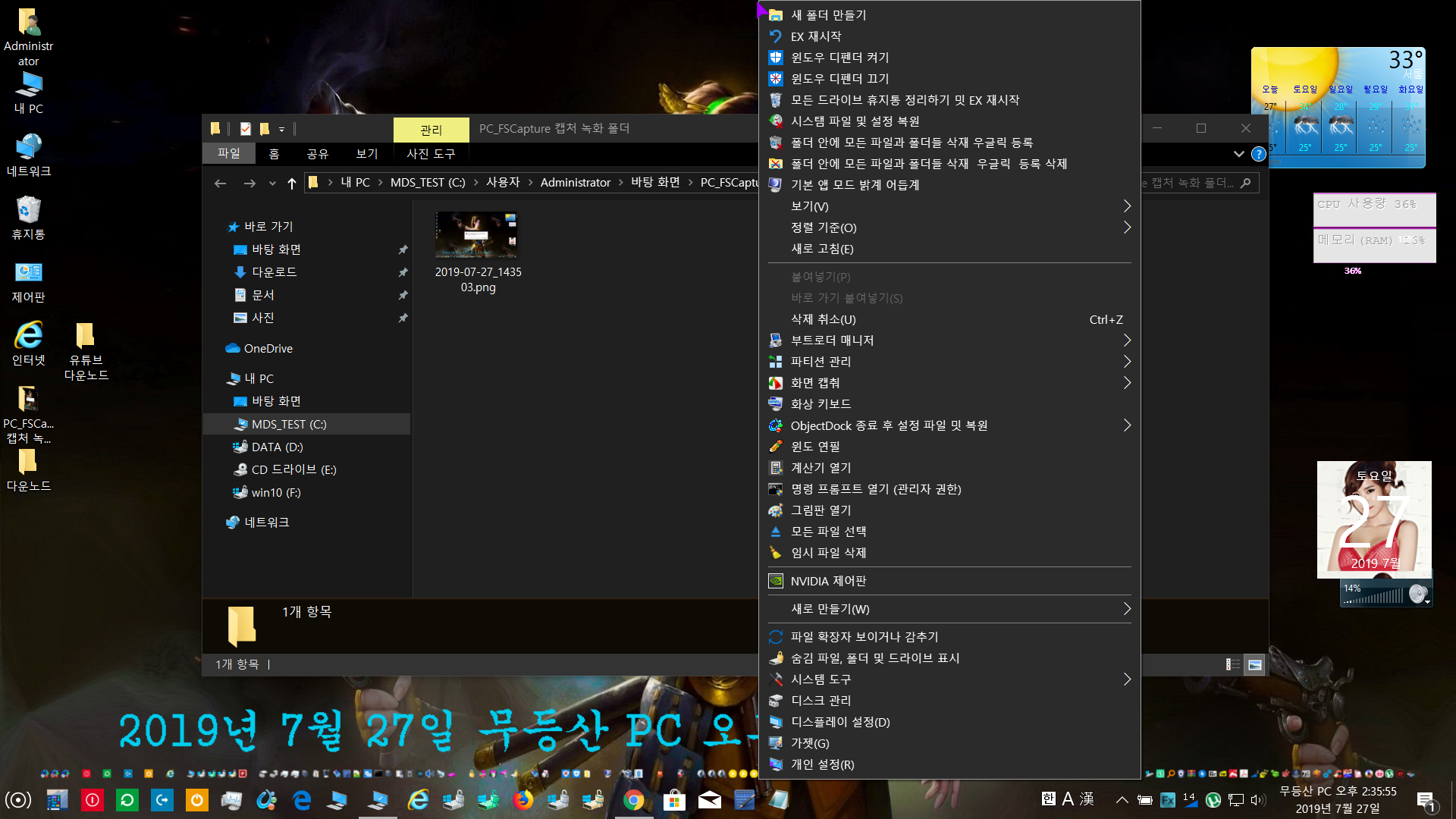This screenshot has width=1456, height=819.
Task: Select EX 재시작 from the context menu
Action: [949, 36]
